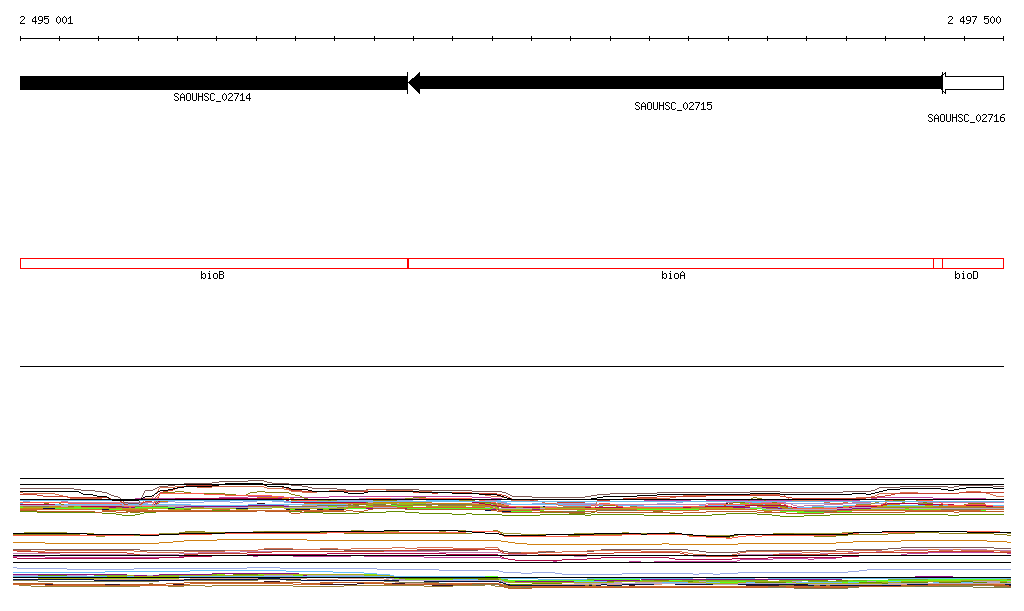Open the SAOUHSC_02715 gene label
1024x611 pixels.
pyautogui.click(x=673, y=107)
